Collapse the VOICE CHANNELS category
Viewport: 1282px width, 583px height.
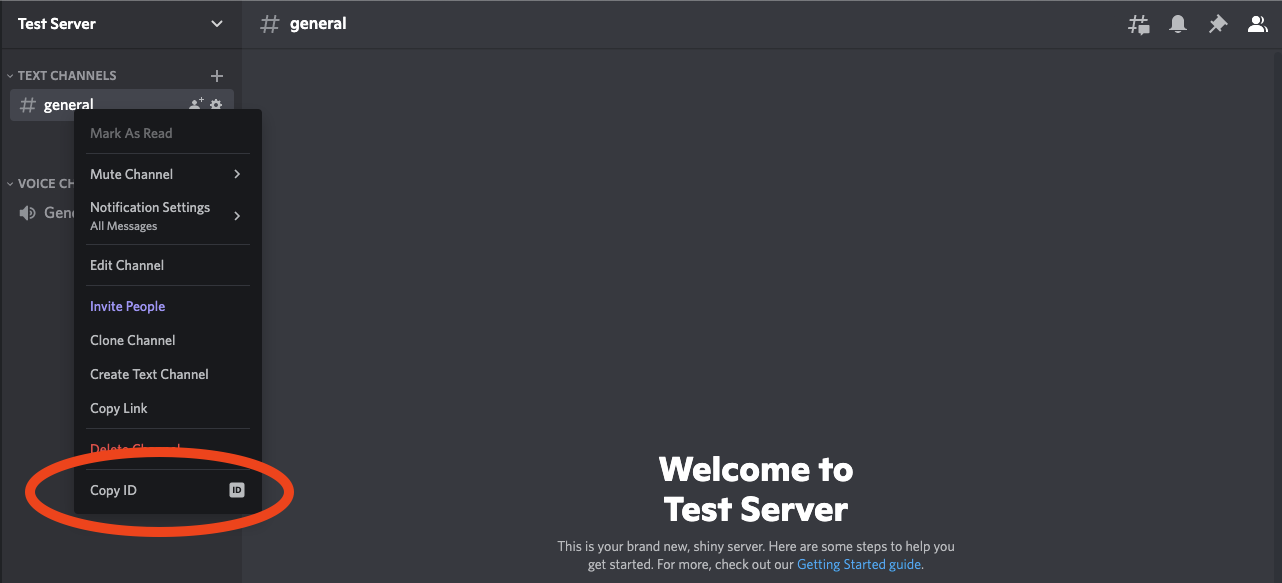9,183
